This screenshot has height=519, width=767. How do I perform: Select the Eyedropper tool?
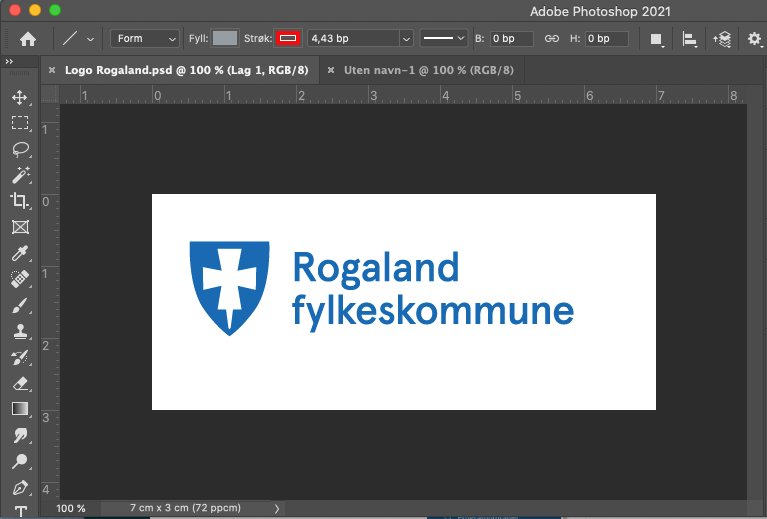[20, 253]
